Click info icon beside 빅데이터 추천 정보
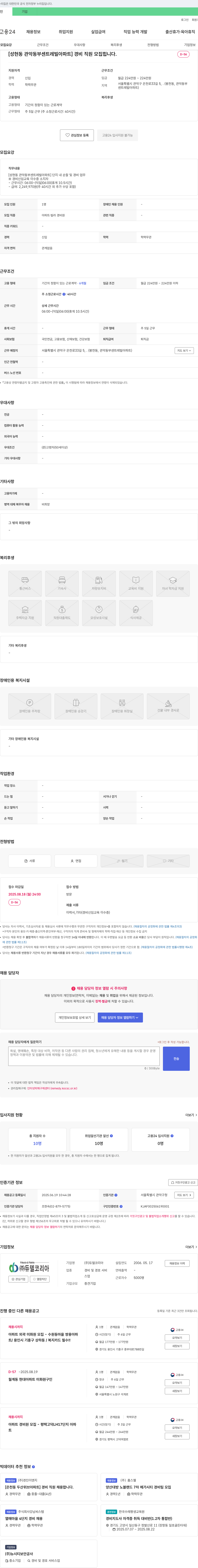This screenshot has width=198, height=1568. click(33, 1467)
